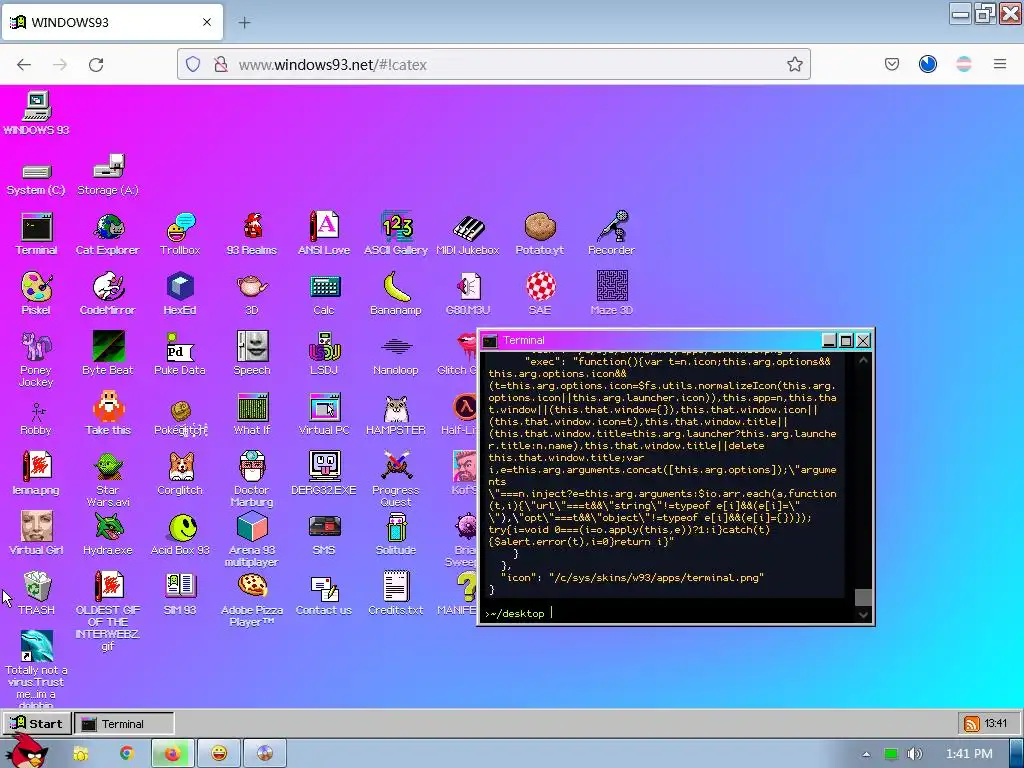
Task: Save page to Pocket
Action: click(x=891, y=64)
